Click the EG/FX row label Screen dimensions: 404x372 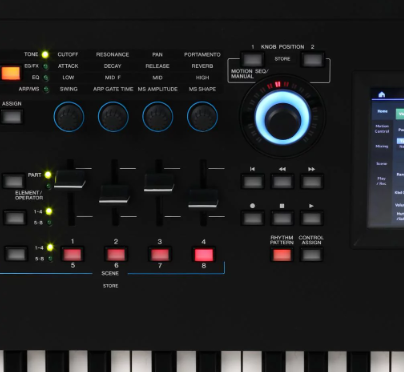[32, 66]
